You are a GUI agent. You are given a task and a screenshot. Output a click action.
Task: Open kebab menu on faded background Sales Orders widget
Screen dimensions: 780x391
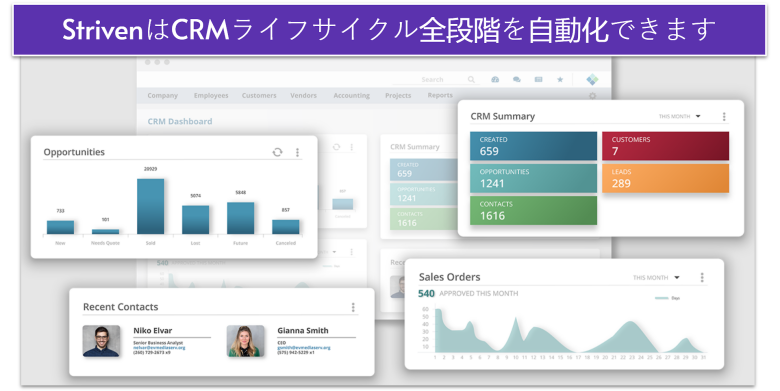click(352, 252)
